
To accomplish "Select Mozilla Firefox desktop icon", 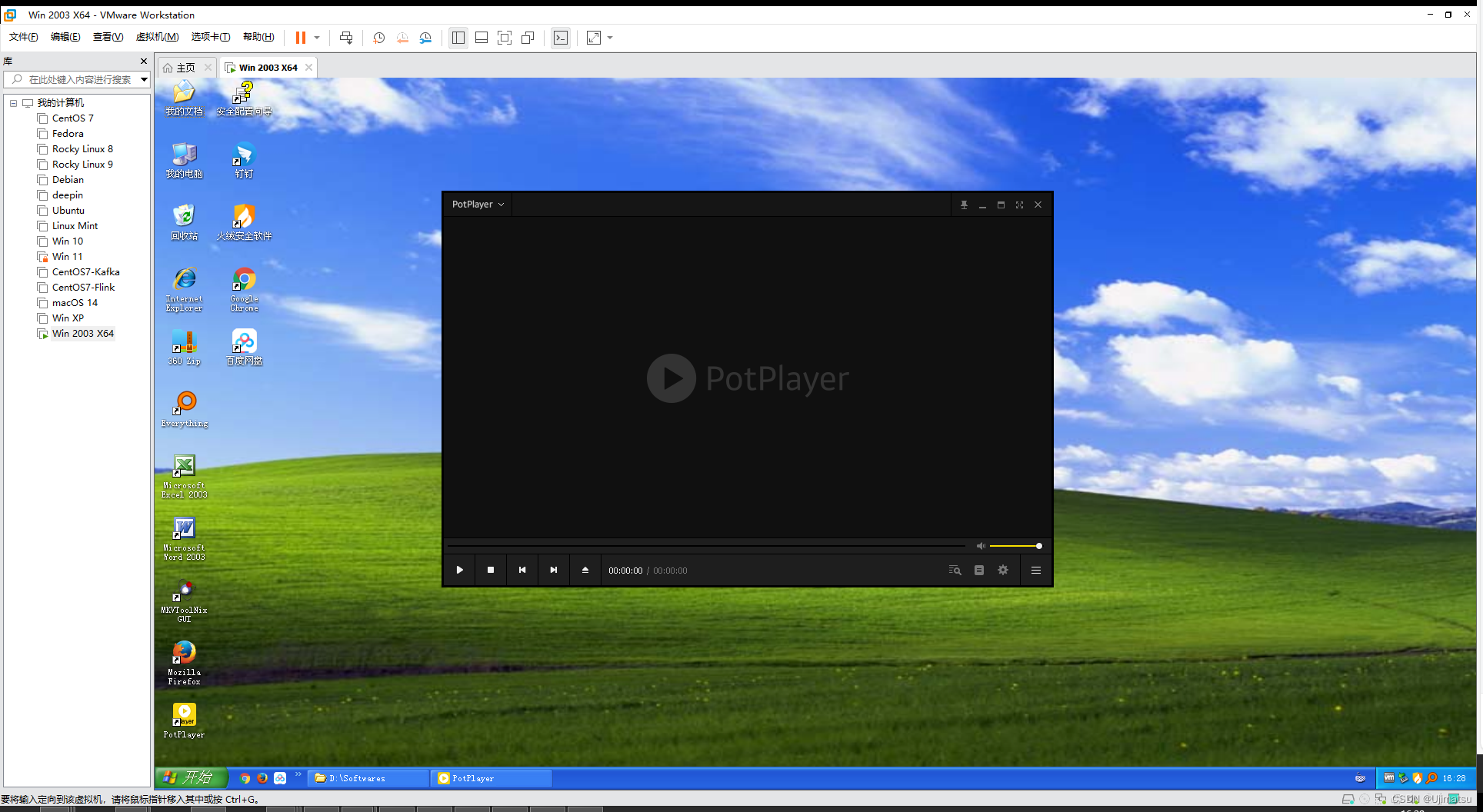I will point(185,663).
